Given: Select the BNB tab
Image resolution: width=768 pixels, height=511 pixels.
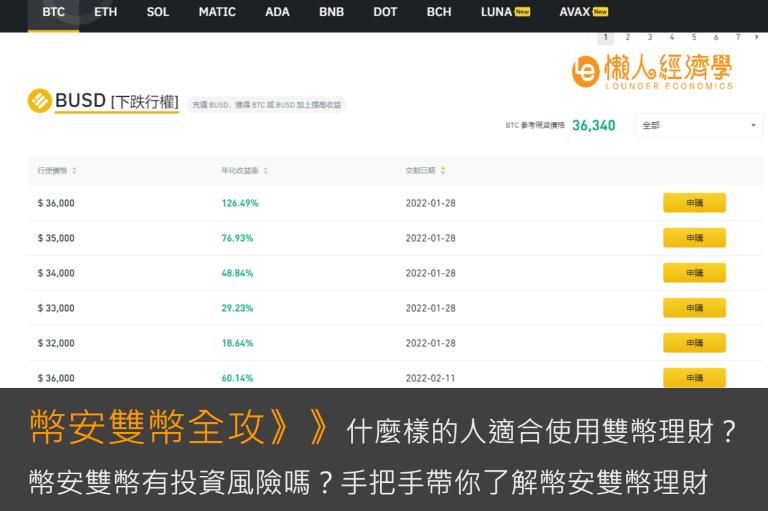Looking at the screenshot, I should pos(332,12).
